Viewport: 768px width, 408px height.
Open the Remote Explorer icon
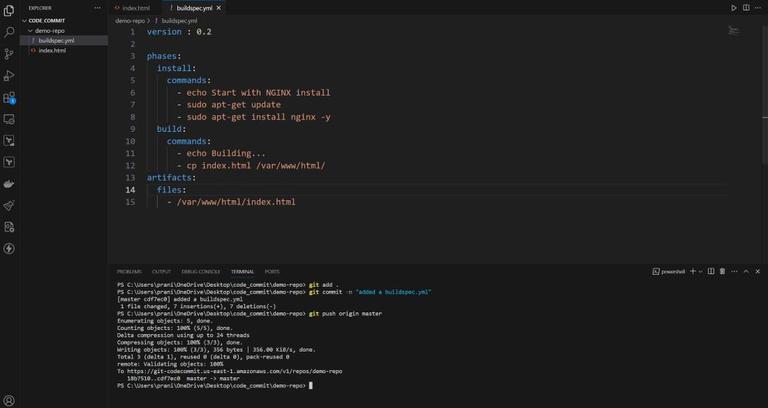click(9, 119)
